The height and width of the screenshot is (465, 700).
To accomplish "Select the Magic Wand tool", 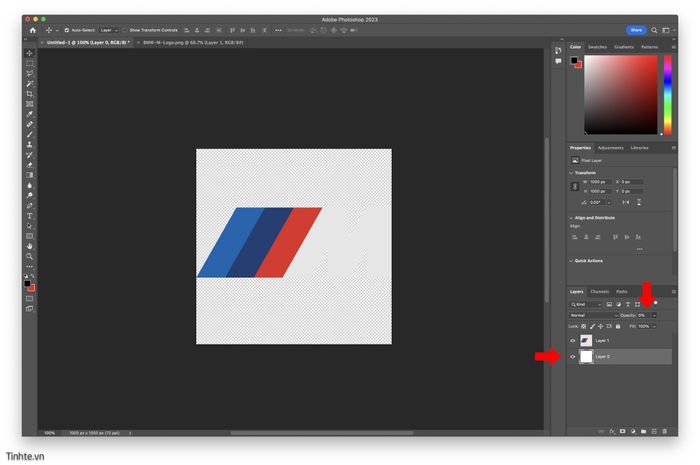I will [29, 84].
